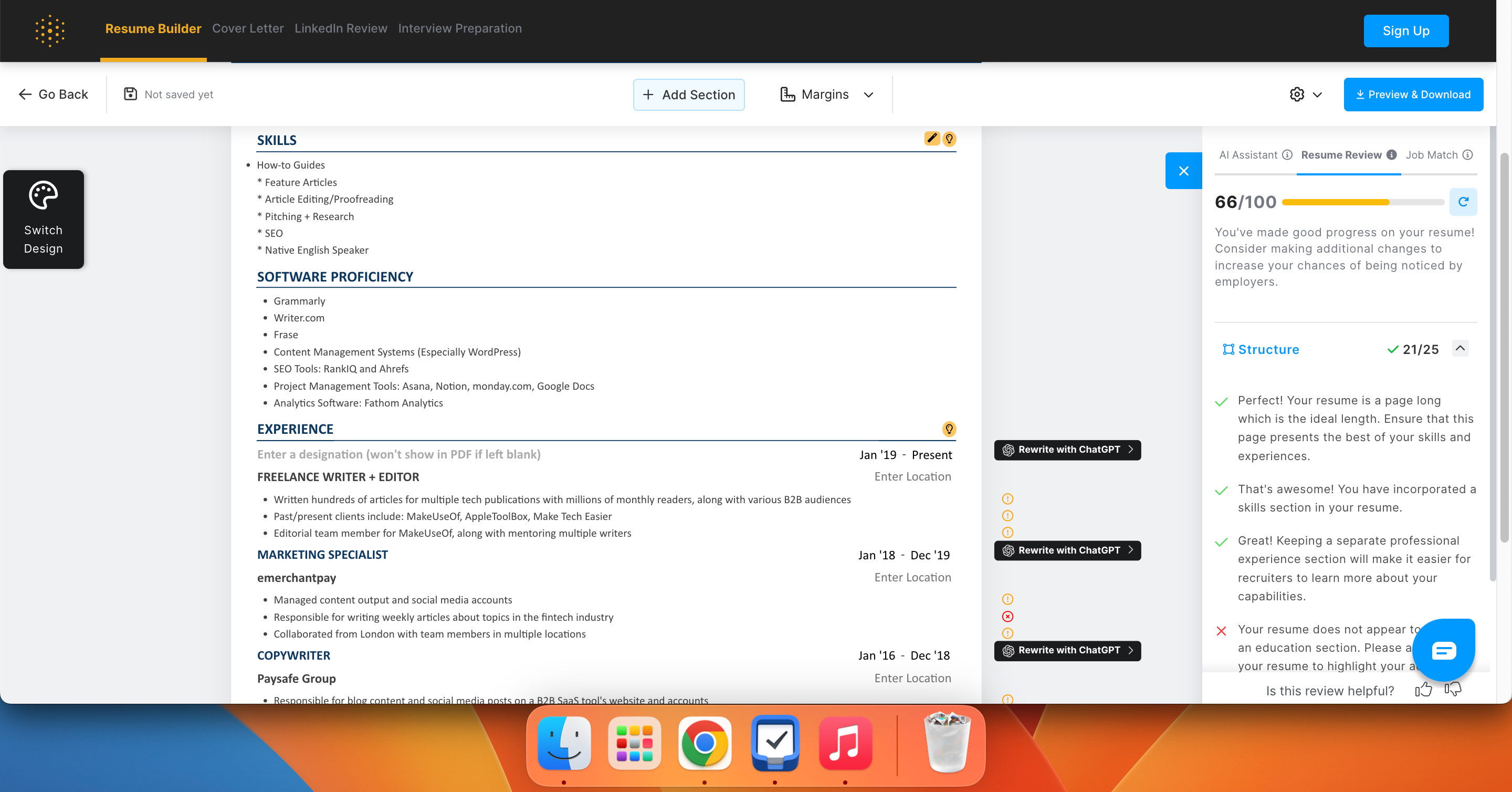Click the lightbulb tip icon beside Experience
The image size is (1512, 792).
click(949, 429)
